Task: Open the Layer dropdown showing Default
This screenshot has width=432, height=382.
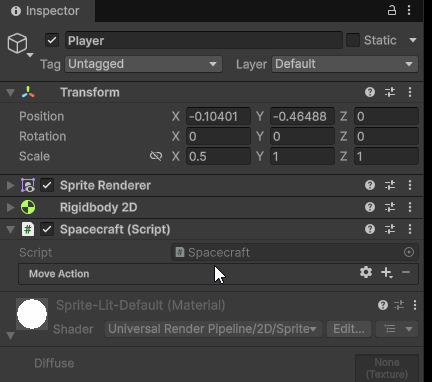Action: [345, 64]
